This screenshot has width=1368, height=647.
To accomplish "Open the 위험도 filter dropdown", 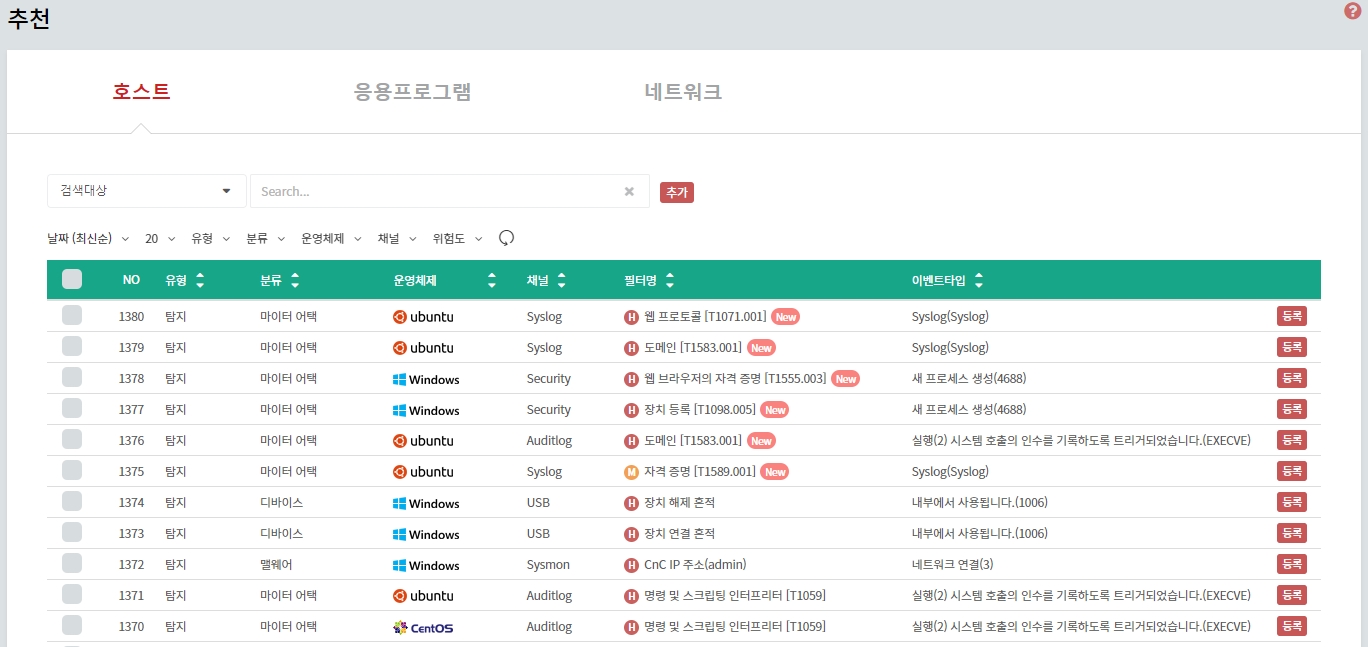I will pyautogui.click(x=457, y=239).
